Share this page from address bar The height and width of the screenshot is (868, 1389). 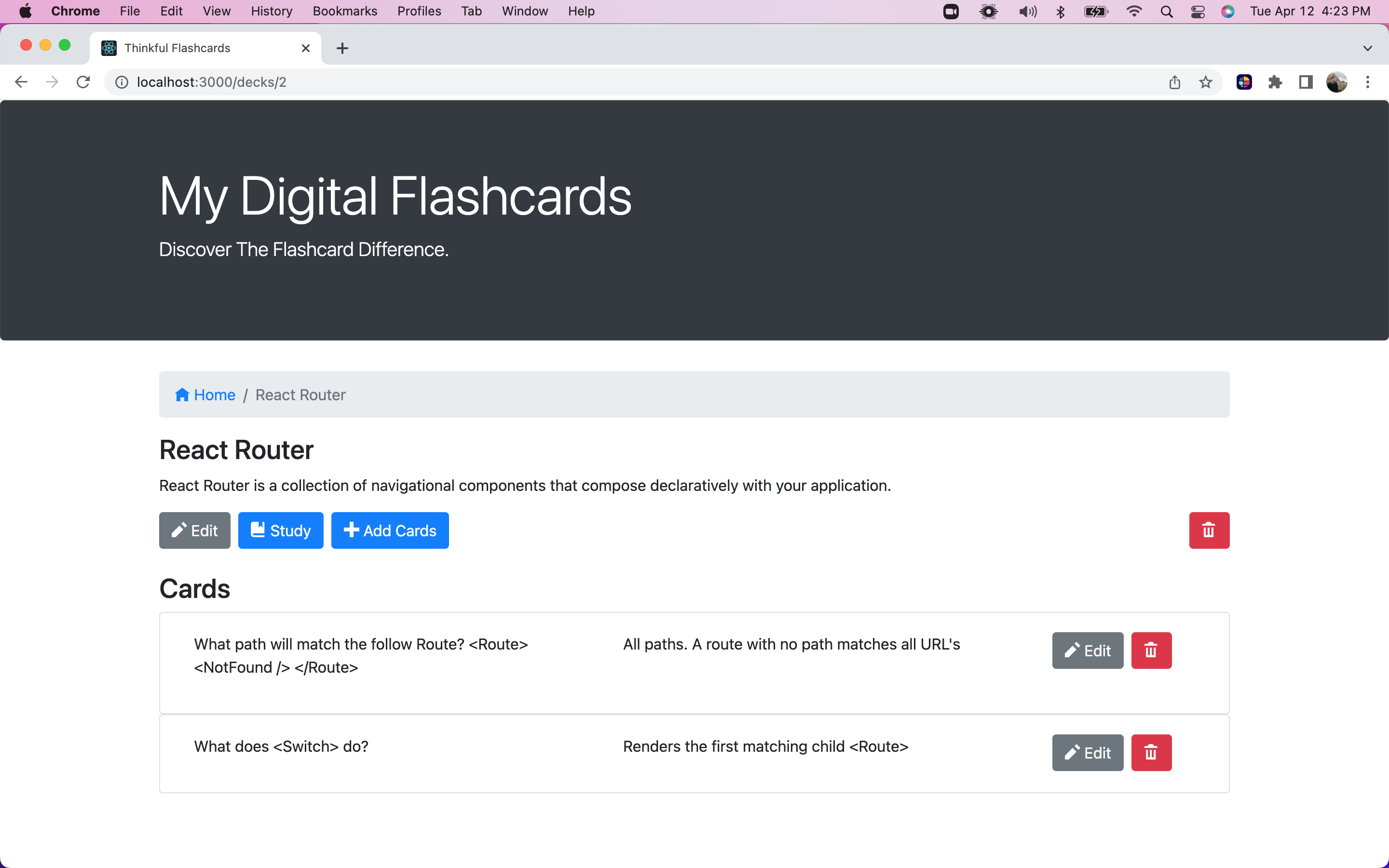pyautogui.click(x=1174, y=82)
